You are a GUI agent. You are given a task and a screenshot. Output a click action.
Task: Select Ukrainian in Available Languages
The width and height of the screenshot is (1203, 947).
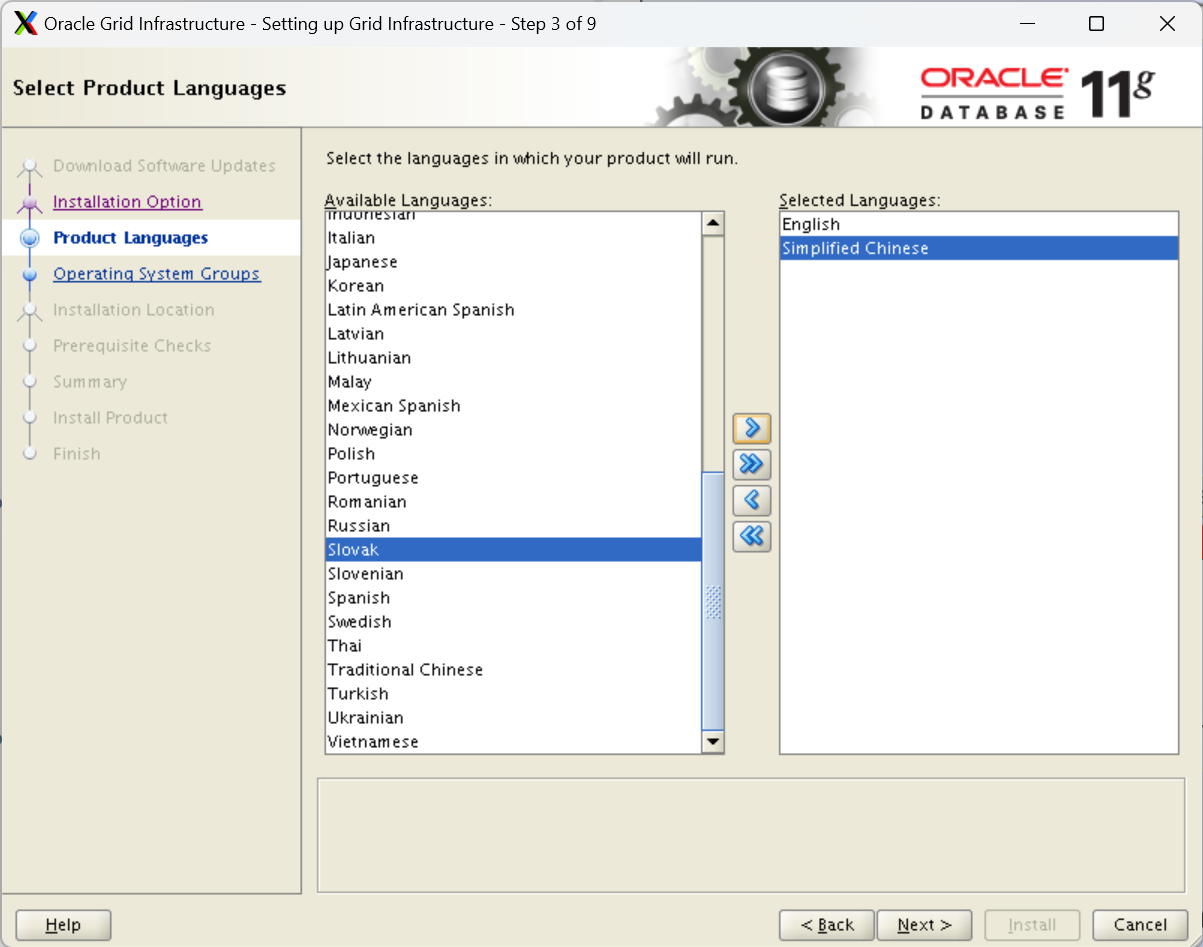point(513,718)
